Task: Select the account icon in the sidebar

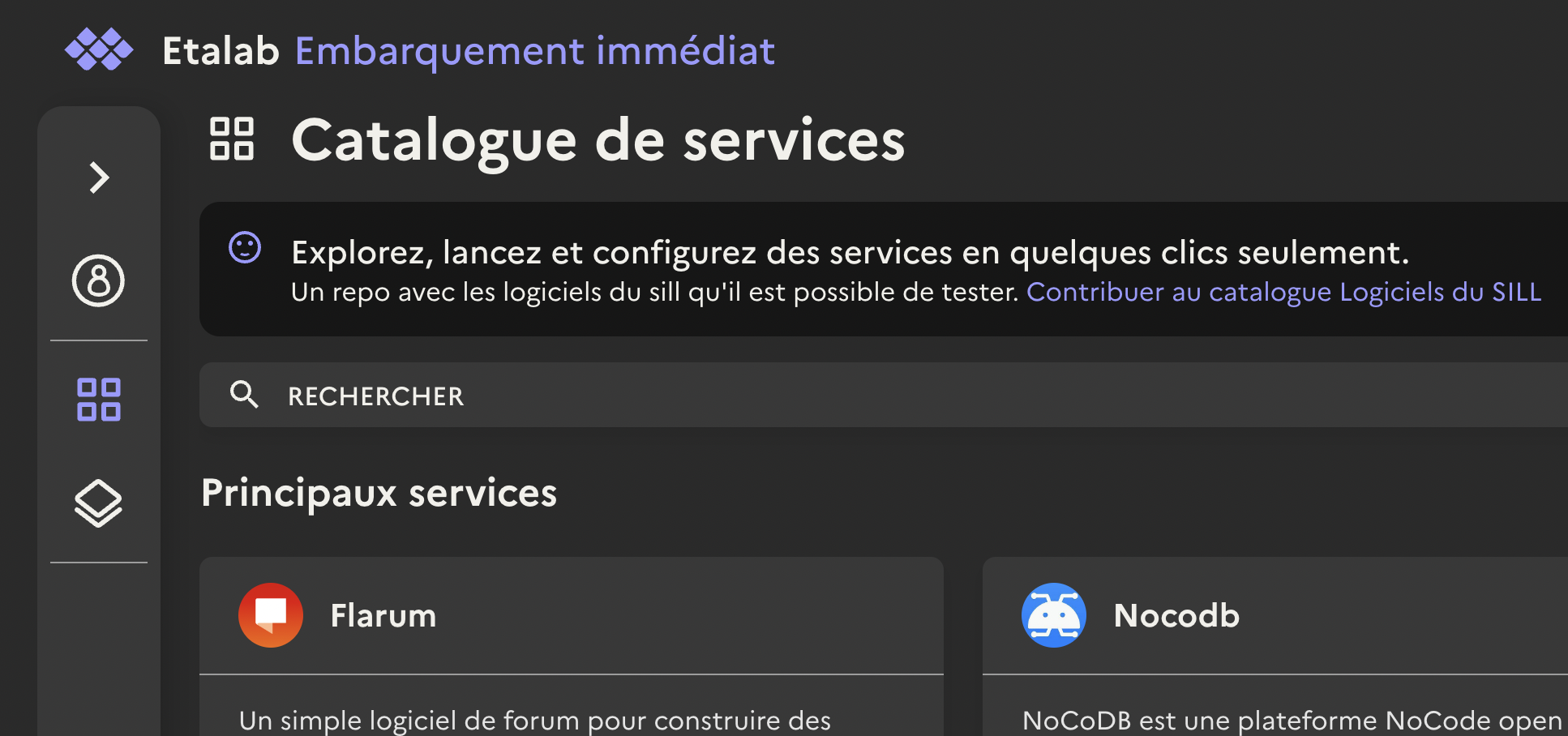Action: click(x=98, y=281)
